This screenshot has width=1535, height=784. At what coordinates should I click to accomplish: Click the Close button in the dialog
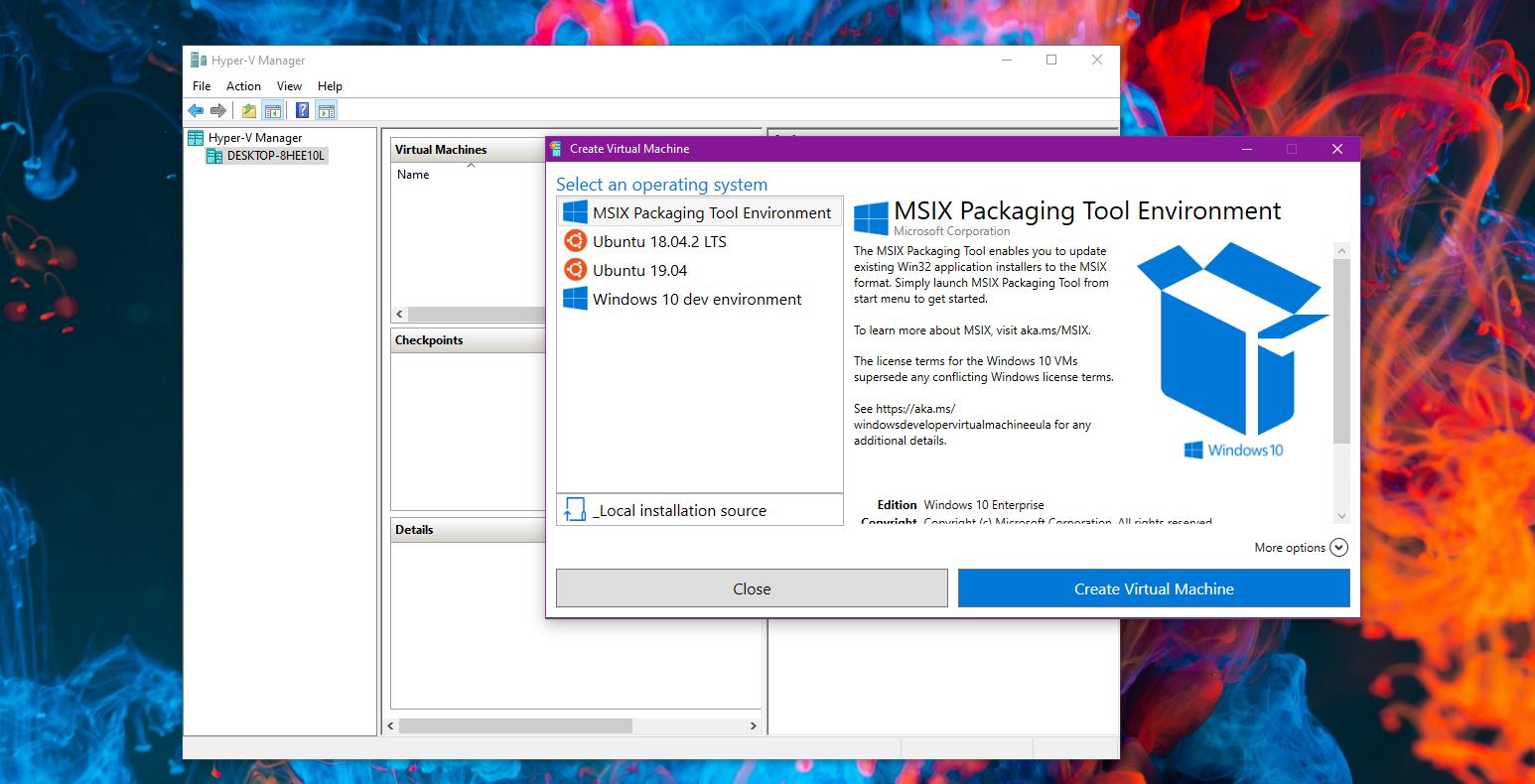pos(752,588)
